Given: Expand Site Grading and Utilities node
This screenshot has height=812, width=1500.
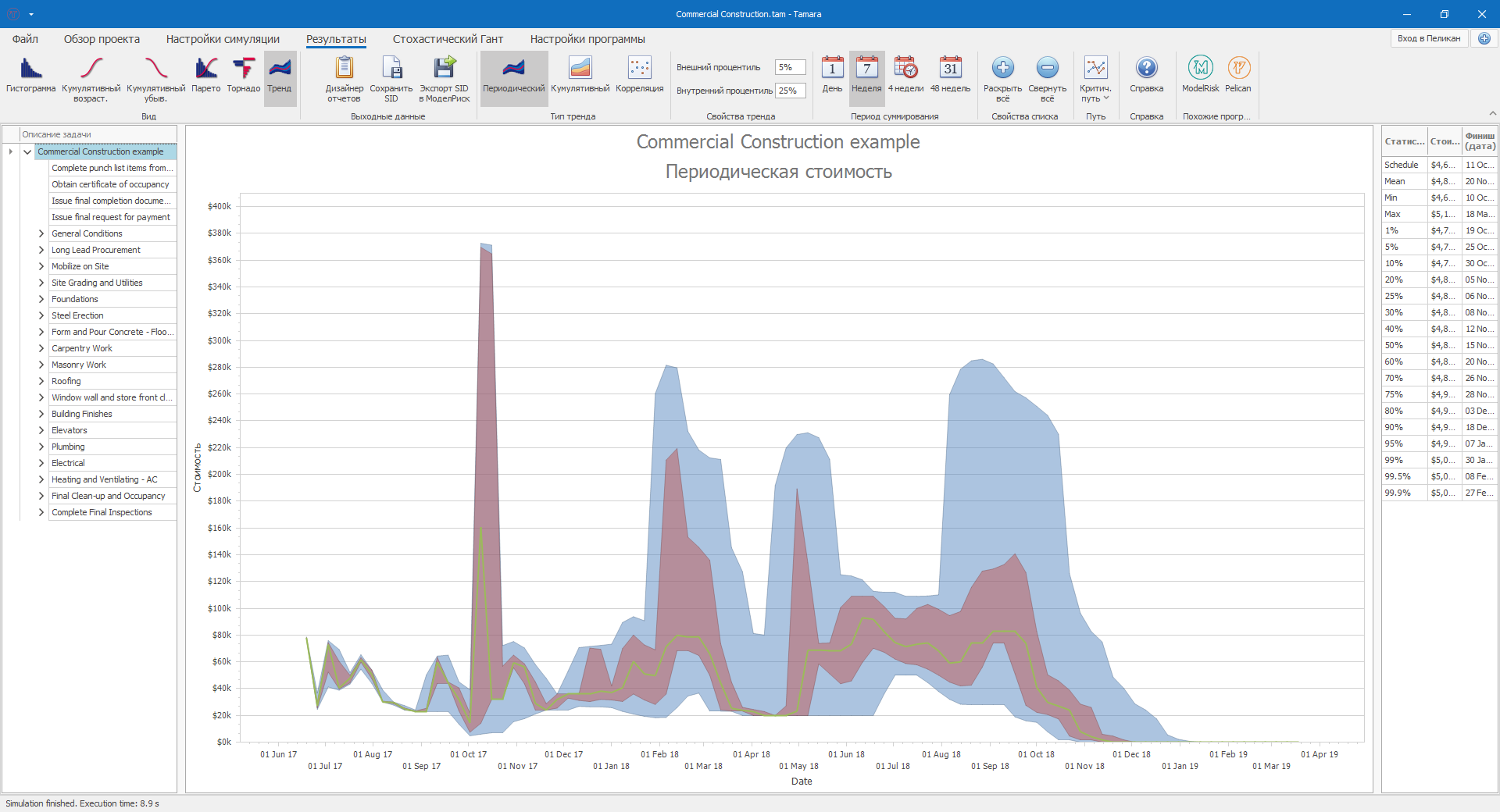Looking at the screenshot, I should click(41, 283).
